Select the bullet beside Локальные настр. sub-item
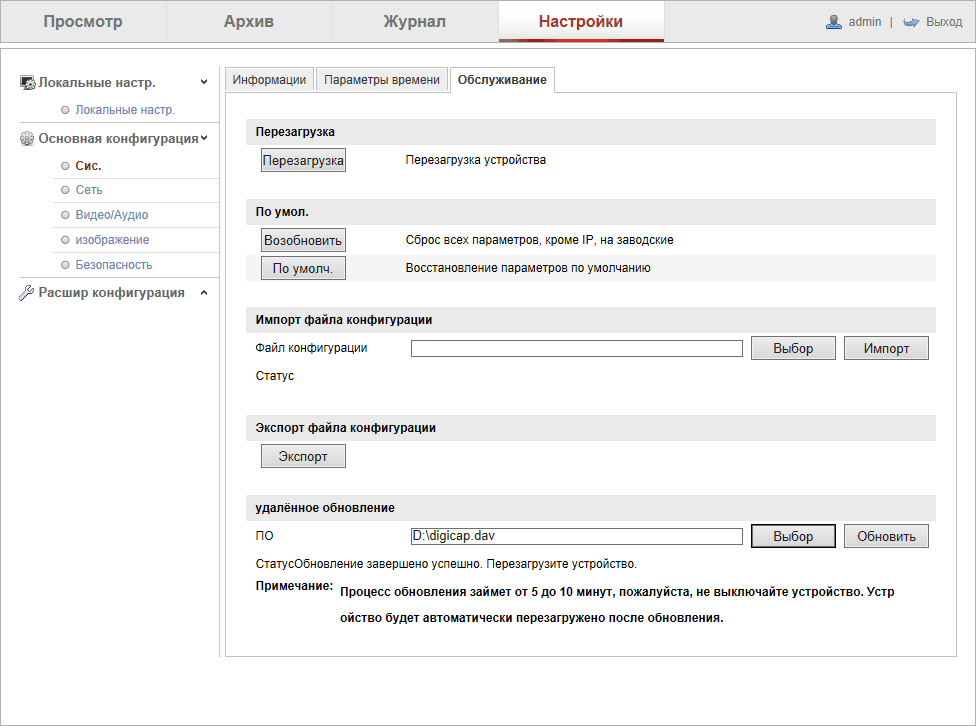 [65, 110]
